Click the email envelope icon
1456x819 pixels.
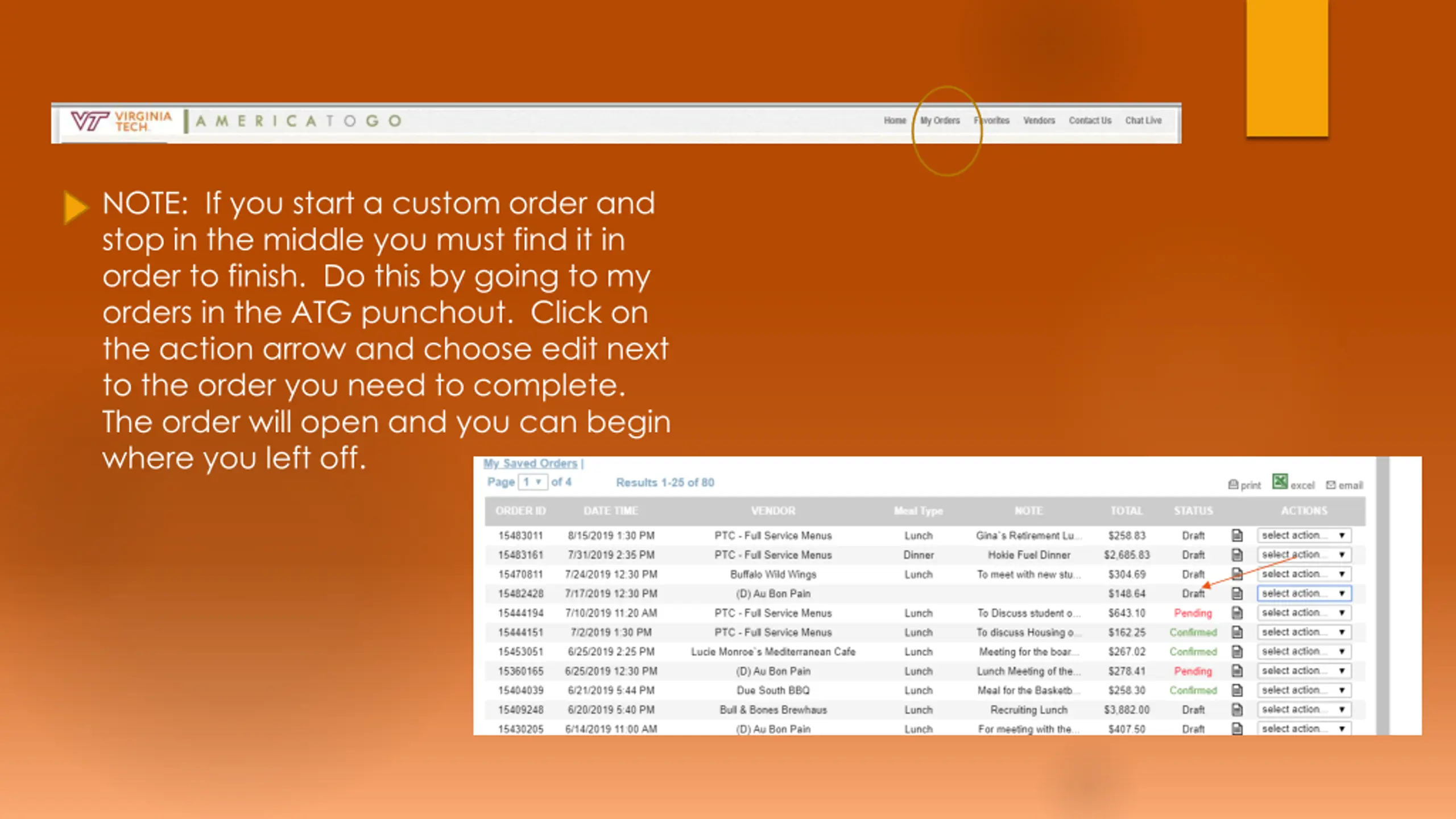(x=1331, y=485)
